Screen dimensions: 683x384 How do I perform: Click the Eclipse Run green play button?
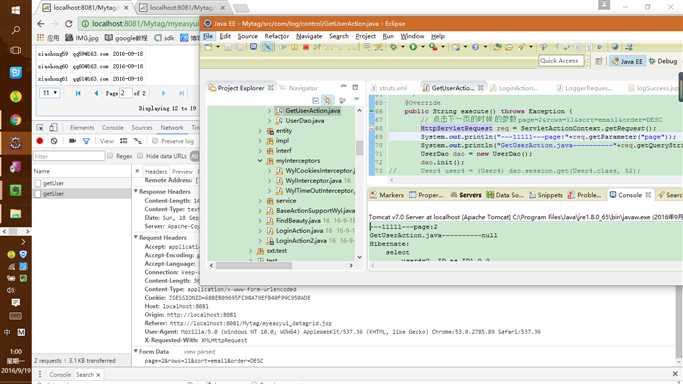click(413, 47)
